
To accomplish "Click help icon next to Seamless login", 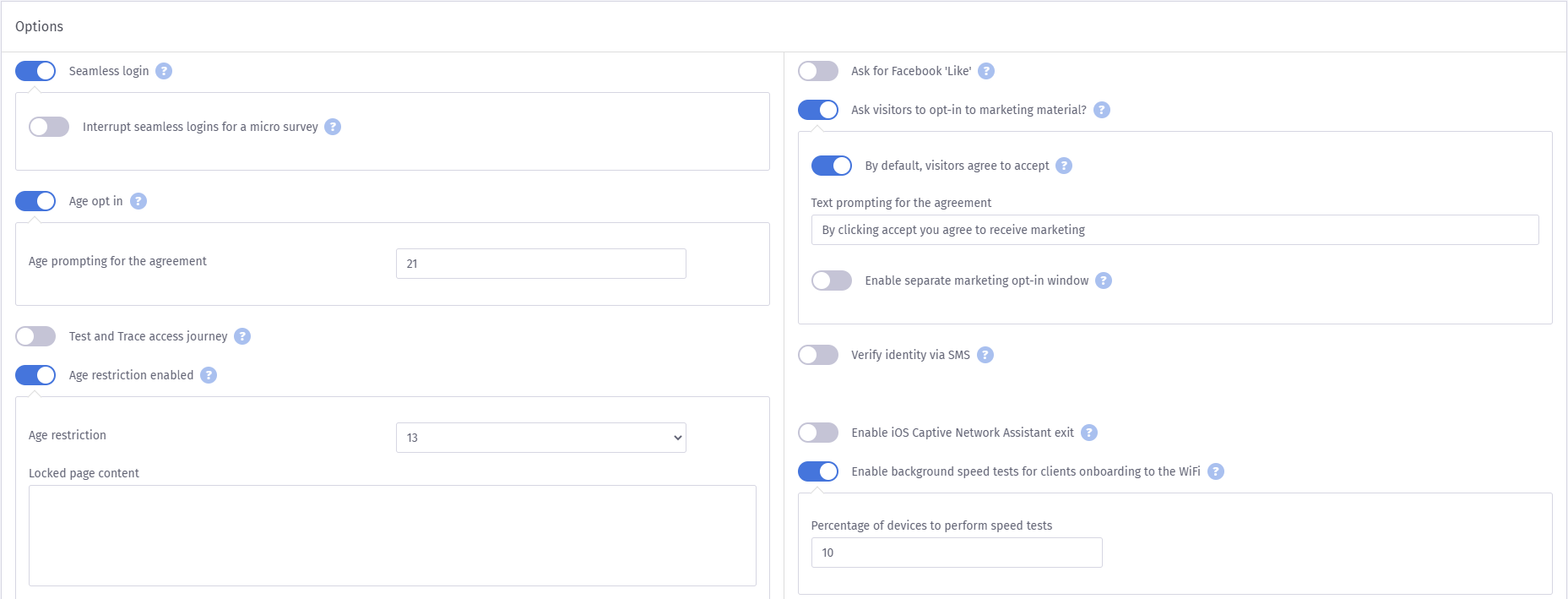I will pos(164,71).
